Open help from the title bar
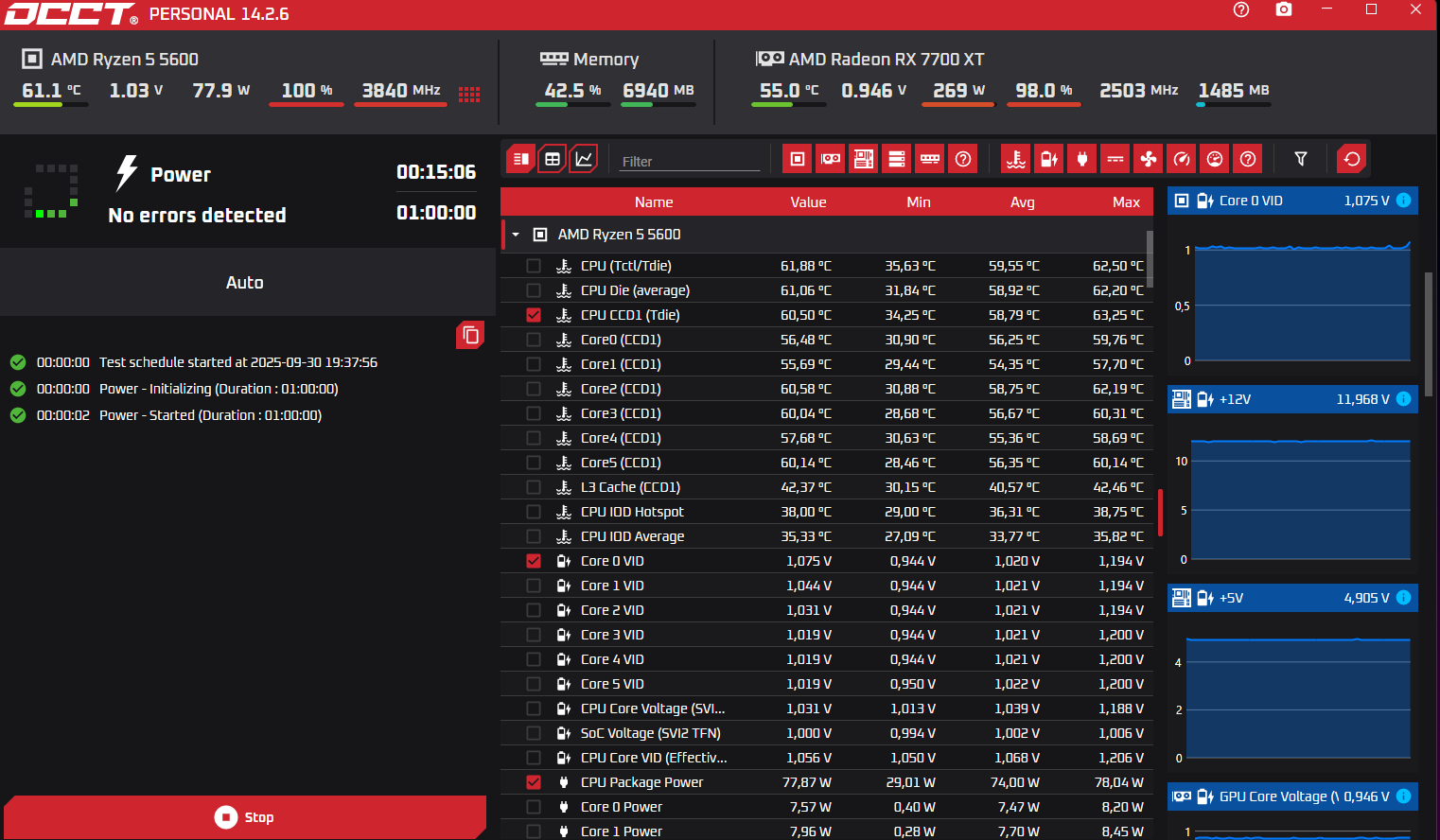The image size is (1440, 840). coord(1241,9)
